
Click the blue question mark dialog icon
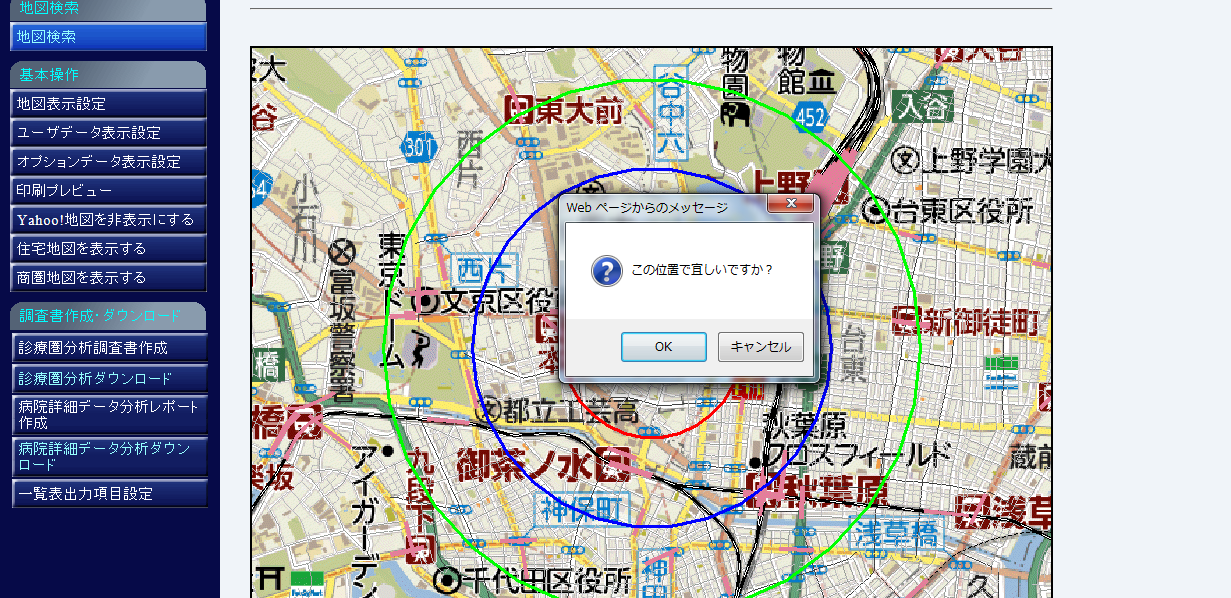click(606, 270)
